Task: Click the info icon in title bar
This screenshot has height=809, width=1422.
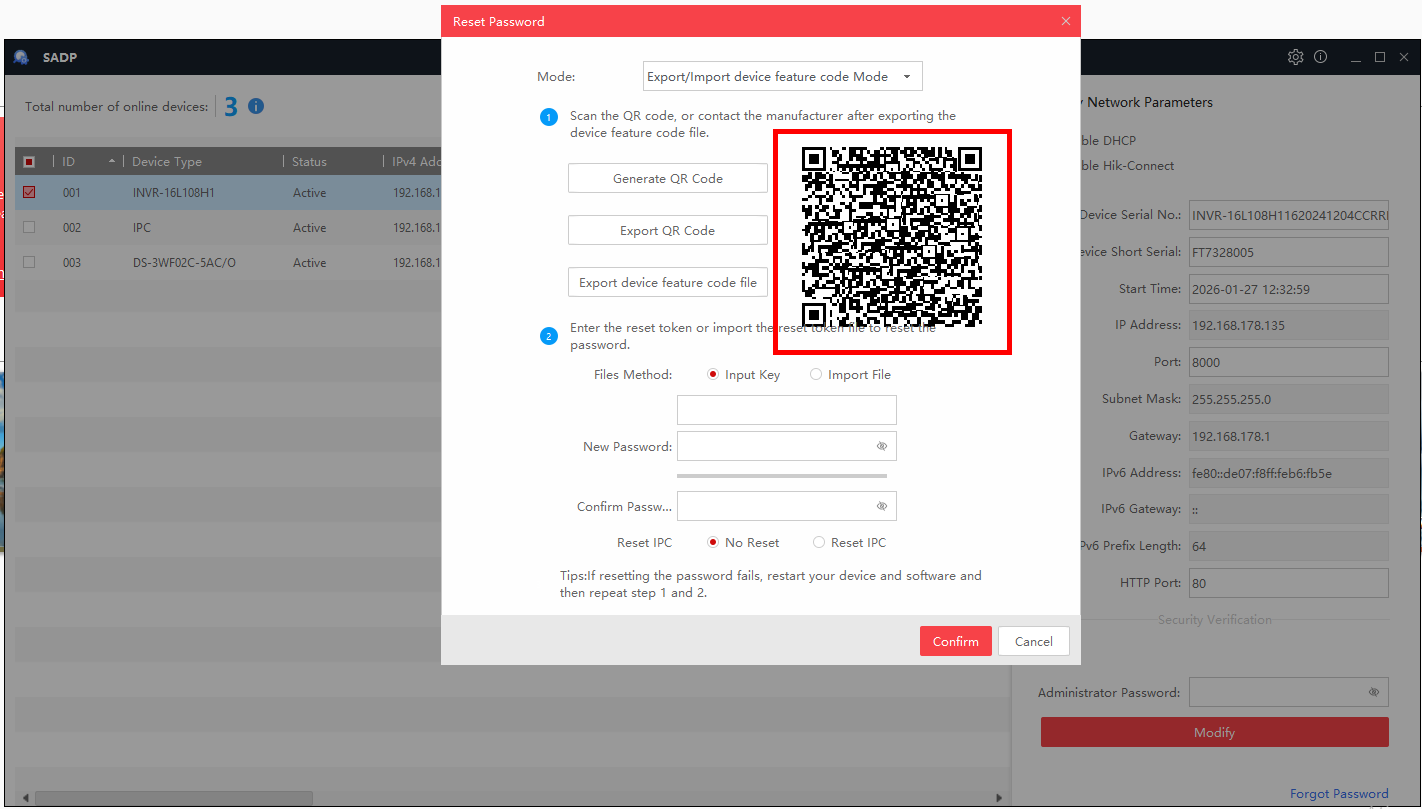Action: pyautogui.click(x=1321, y=57)
